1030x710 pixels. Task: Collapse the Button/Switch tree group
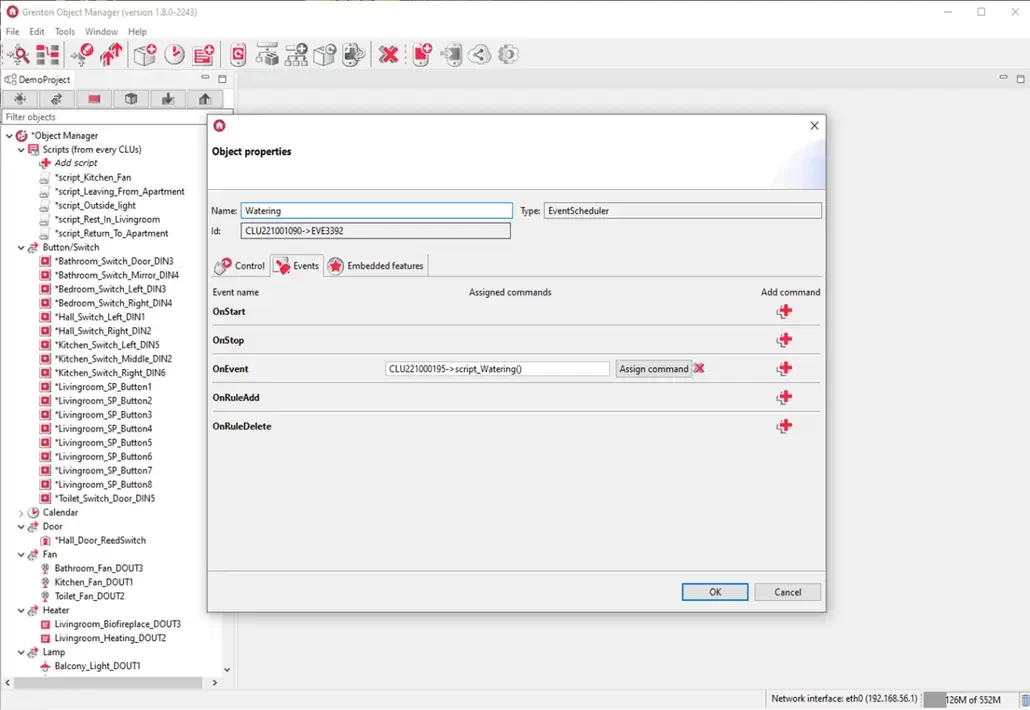click(x=21, y=248)
